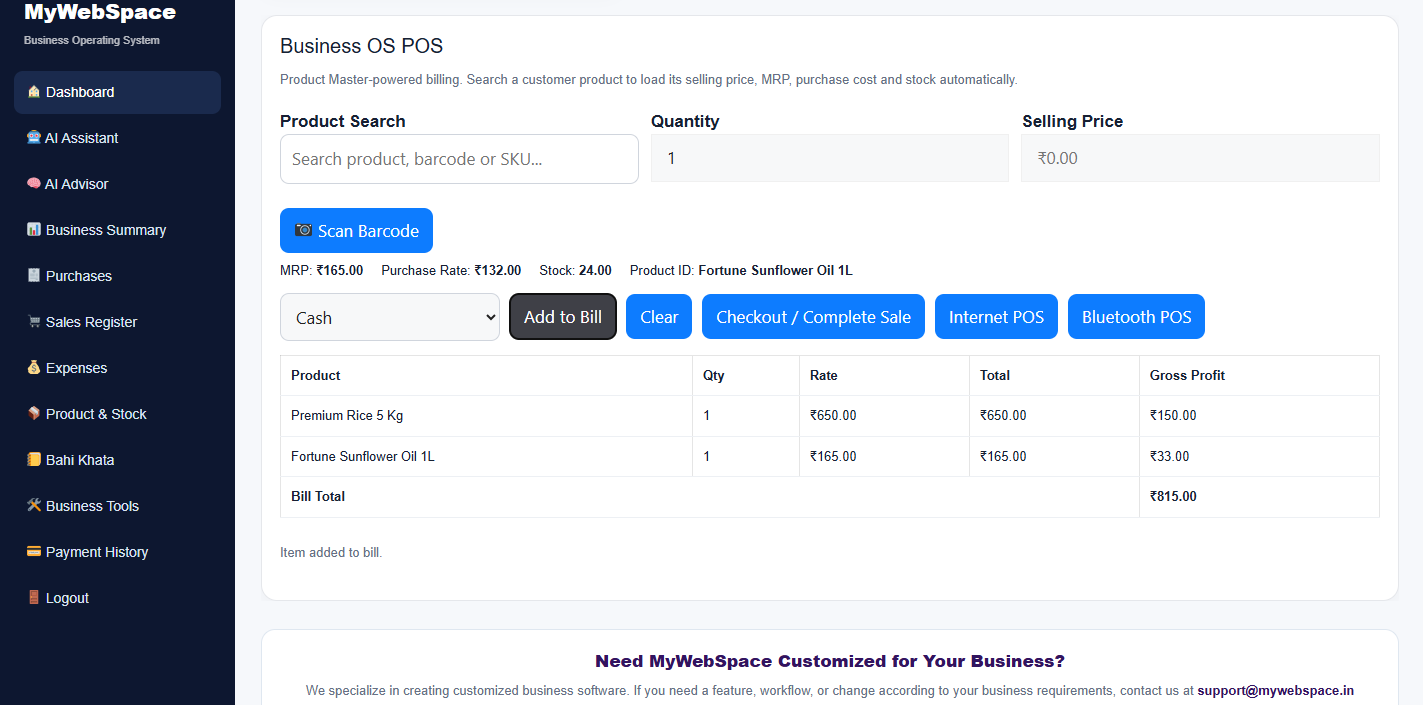Open the Cash payment method dropdown
The height and width of the screenshot is (705, 1423).
[x=390, y=317]
